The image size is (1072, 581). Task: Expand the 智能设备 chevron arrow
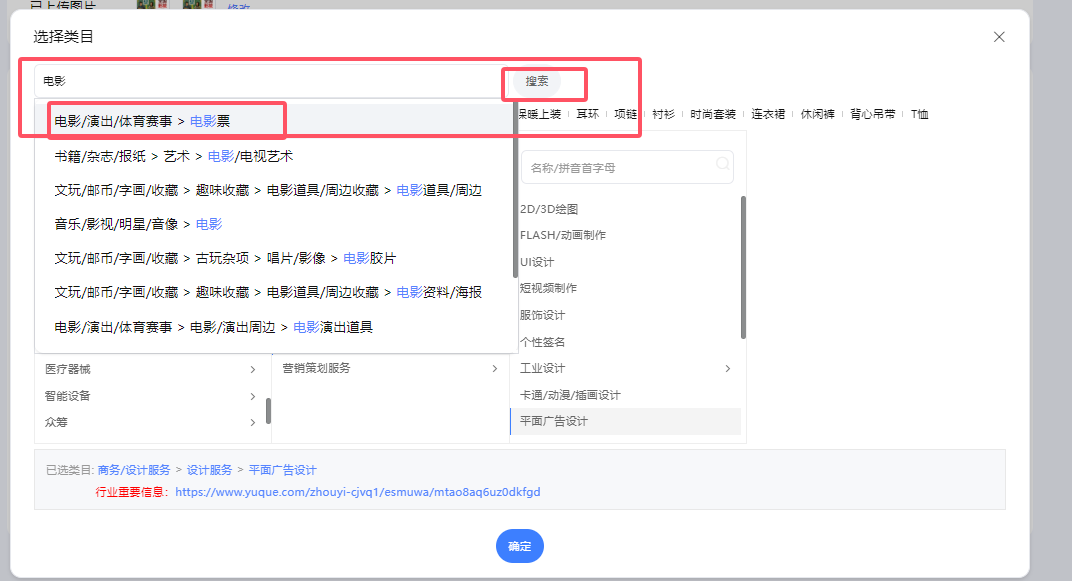click(x=252, y=396)
